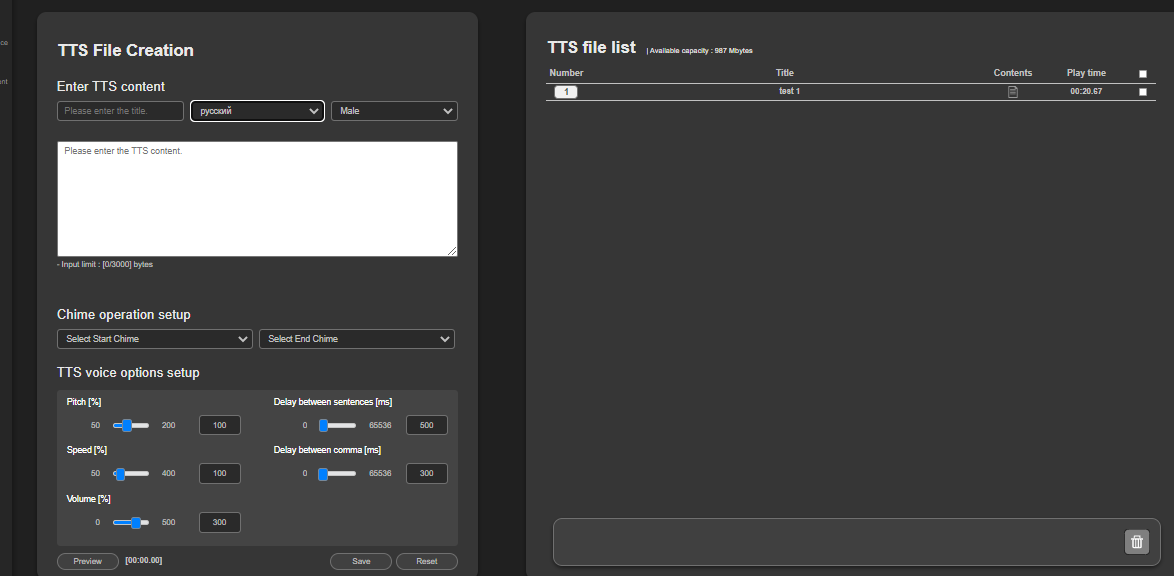Open the Male voice gender dropdown

click(x=395, y=111)
